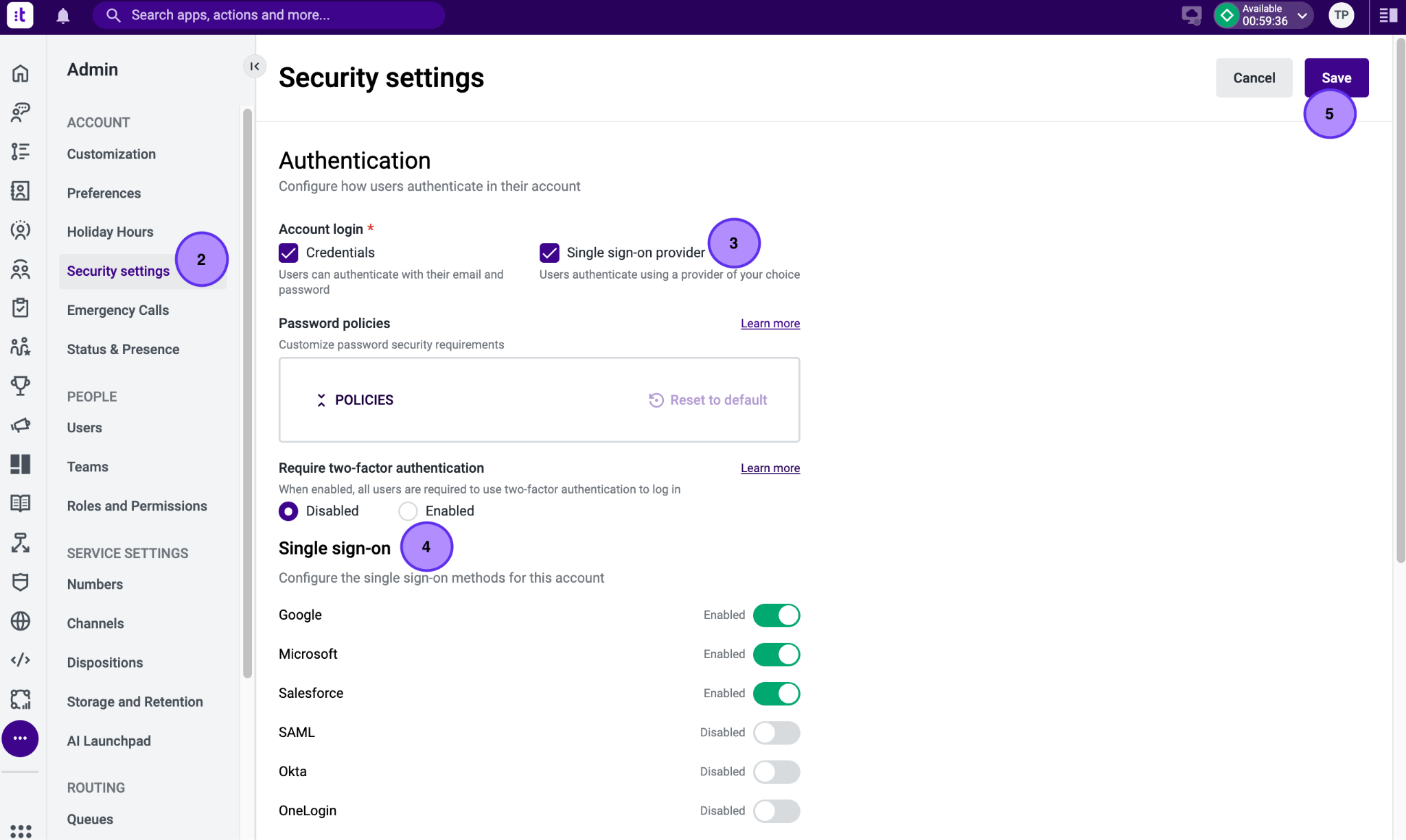Click Reset to default for policies
The width and height of the screenshot is (1406, 840).
click(x=708, y=400)
